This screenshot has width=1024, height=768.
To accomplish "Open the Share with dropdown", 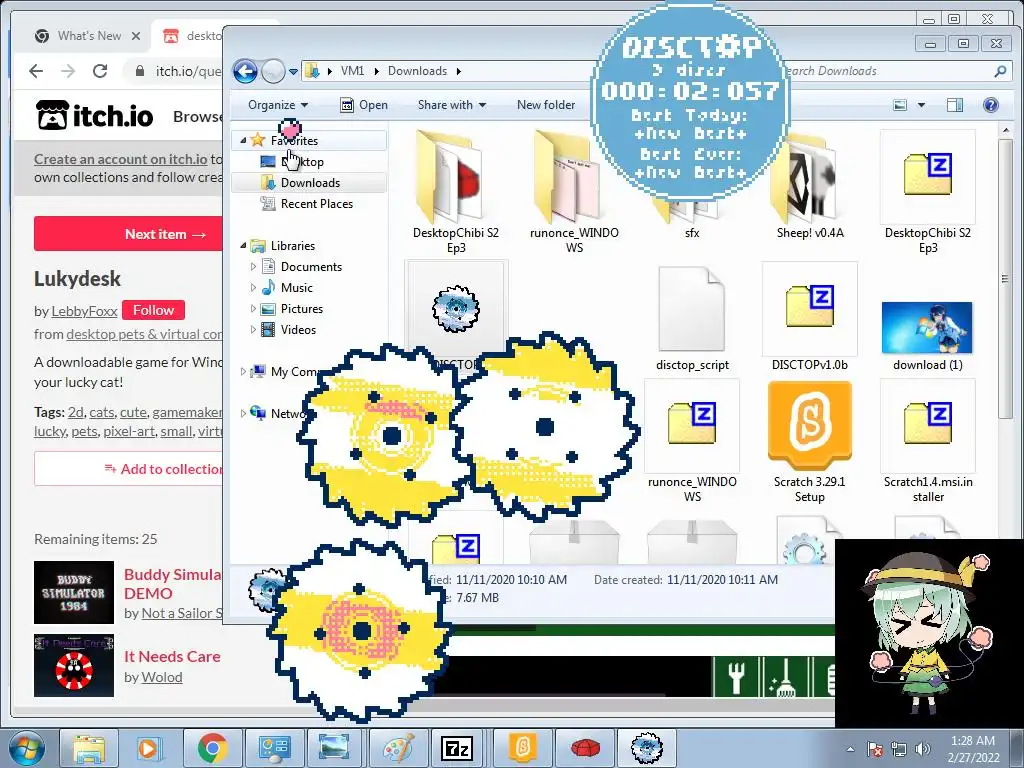I will click(x=452, y=104).
